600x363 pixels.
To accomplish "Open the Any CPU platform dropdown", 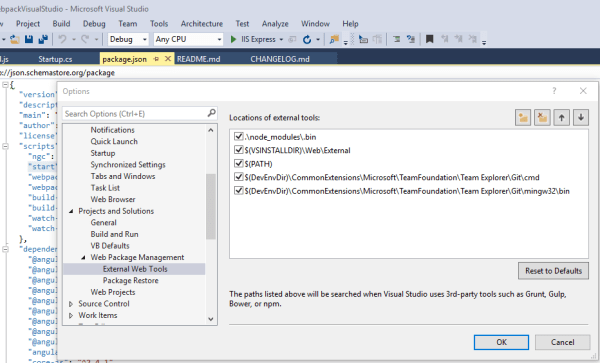I will [x=219, y=39].
